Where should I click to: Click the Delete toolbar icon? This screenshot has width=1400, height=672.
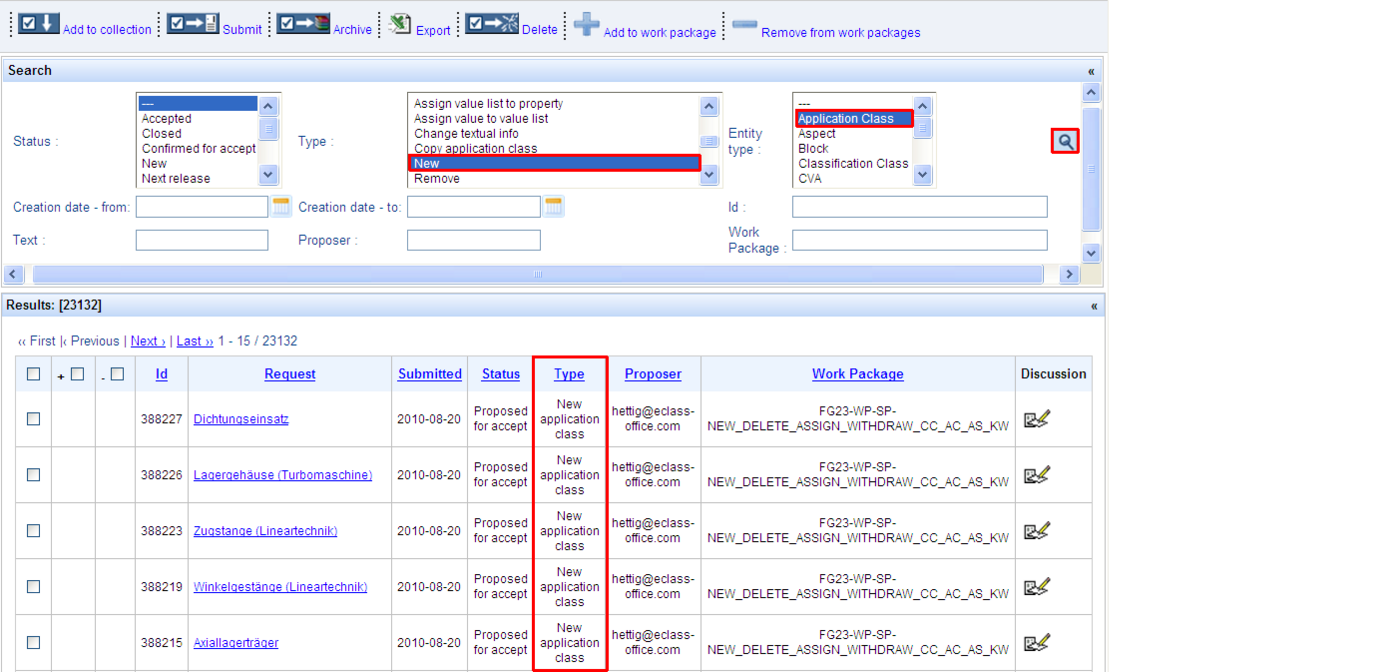click(x=491, y=23)
